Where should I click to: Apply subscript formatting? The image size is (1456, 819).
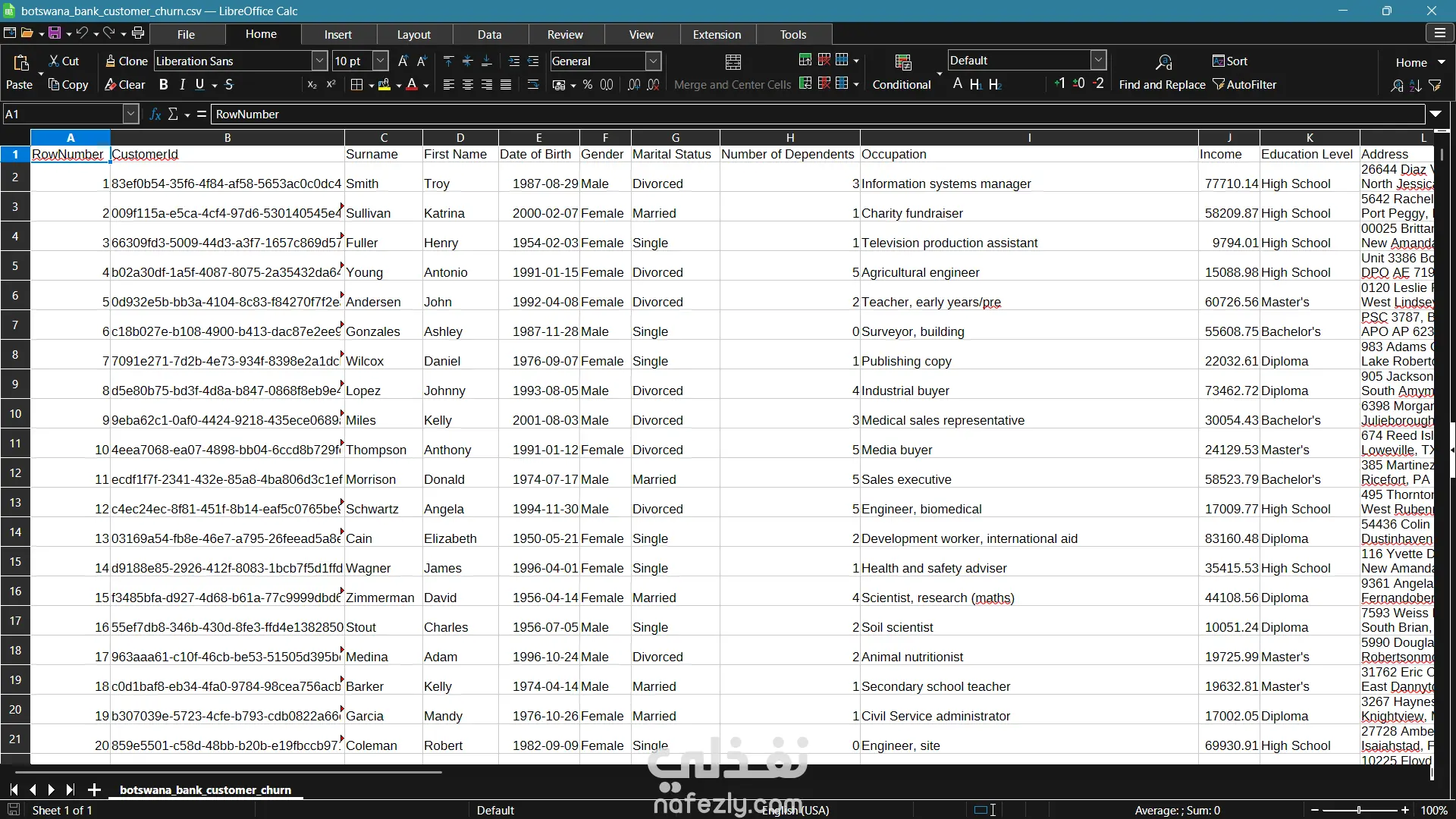pyautogui.click(x=312, y=85)
